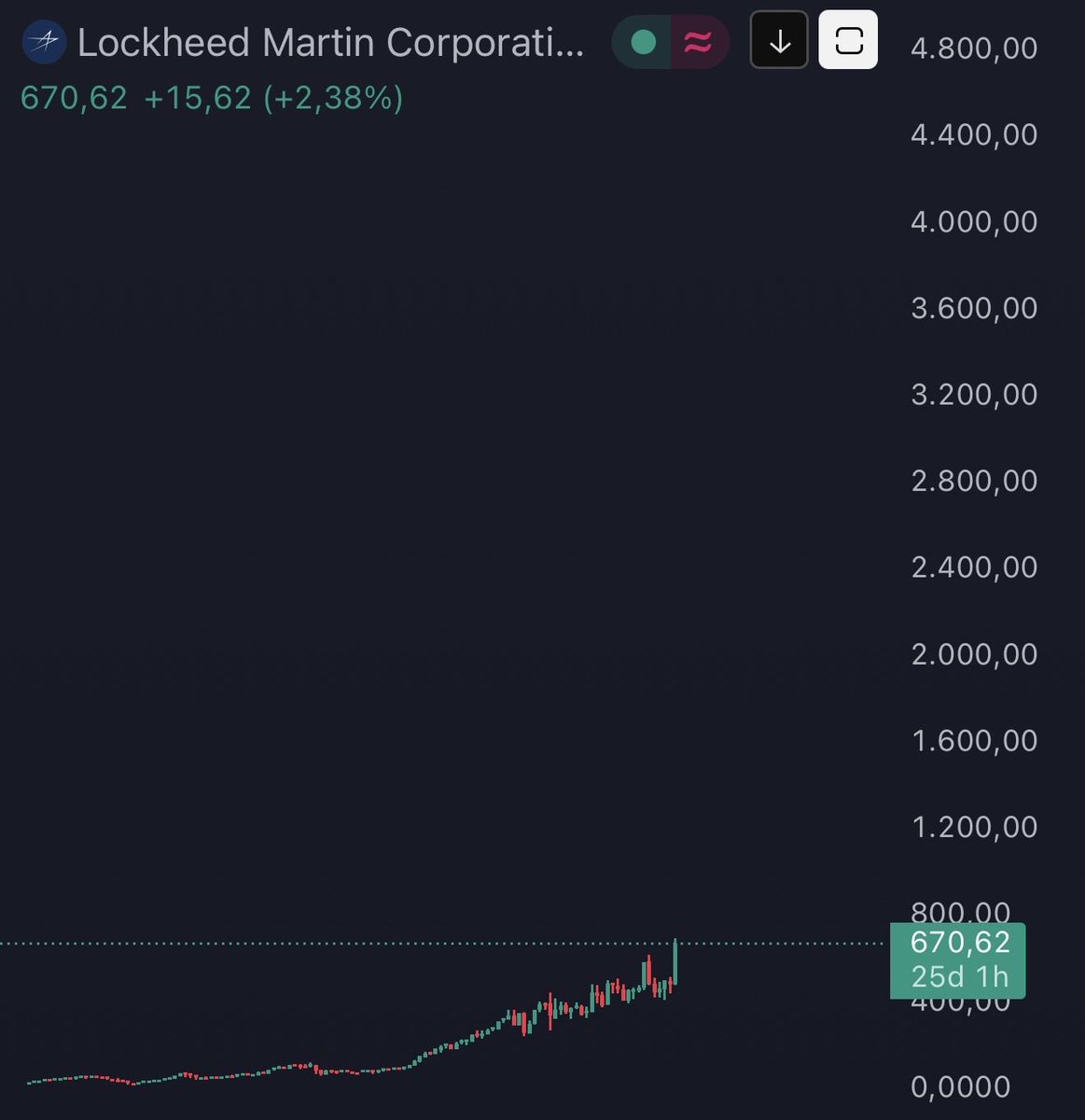This screenshot has width=1085, height=1120.
Task: Click the 4.800,00 price axis label
Action: pyautogui.click(x=974, y=49)
